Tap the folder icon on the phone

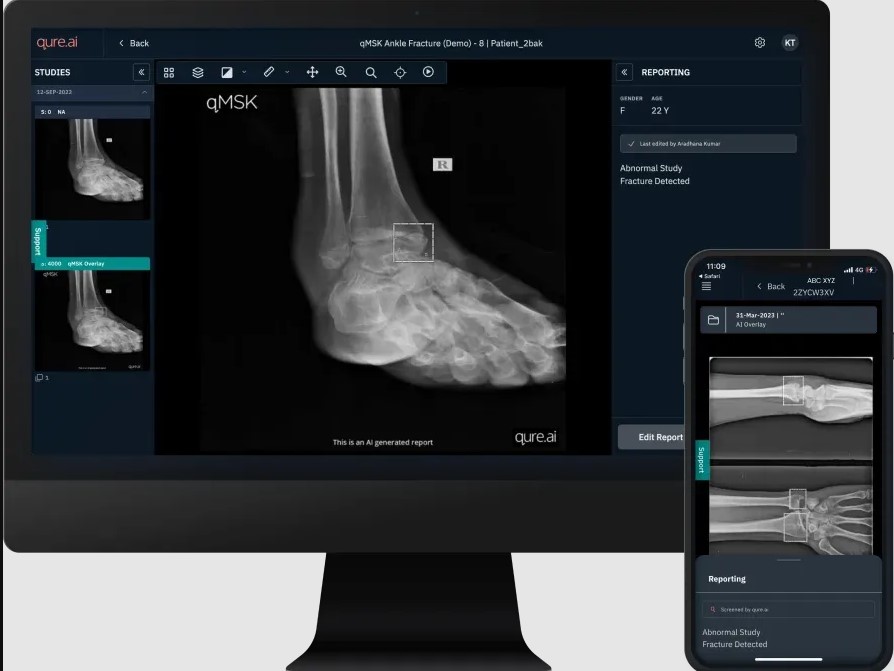click(x=713, y=320)
